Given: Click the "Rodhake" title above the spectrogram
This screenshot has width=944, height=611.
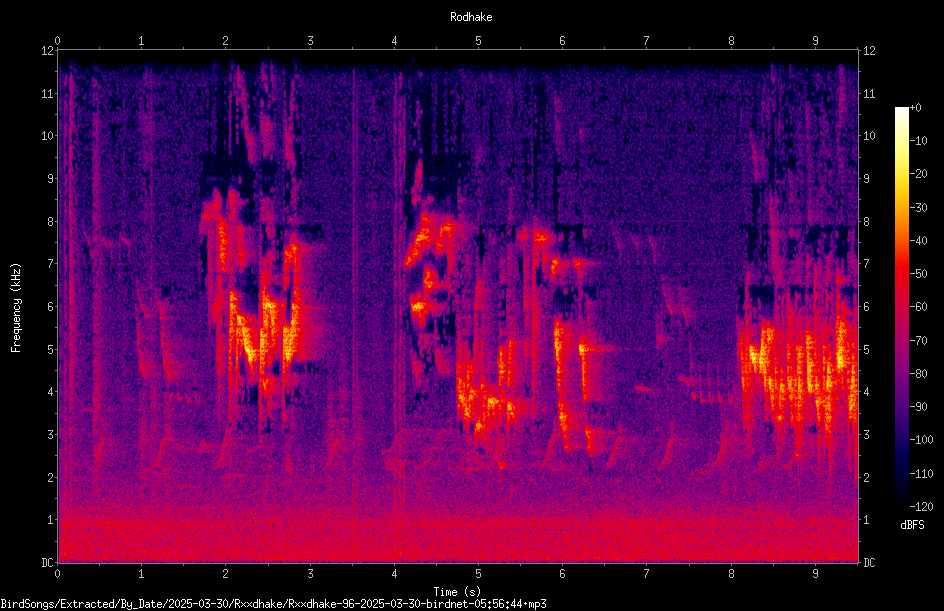Looking at the screenshot, I should click(x=471, y=17).
